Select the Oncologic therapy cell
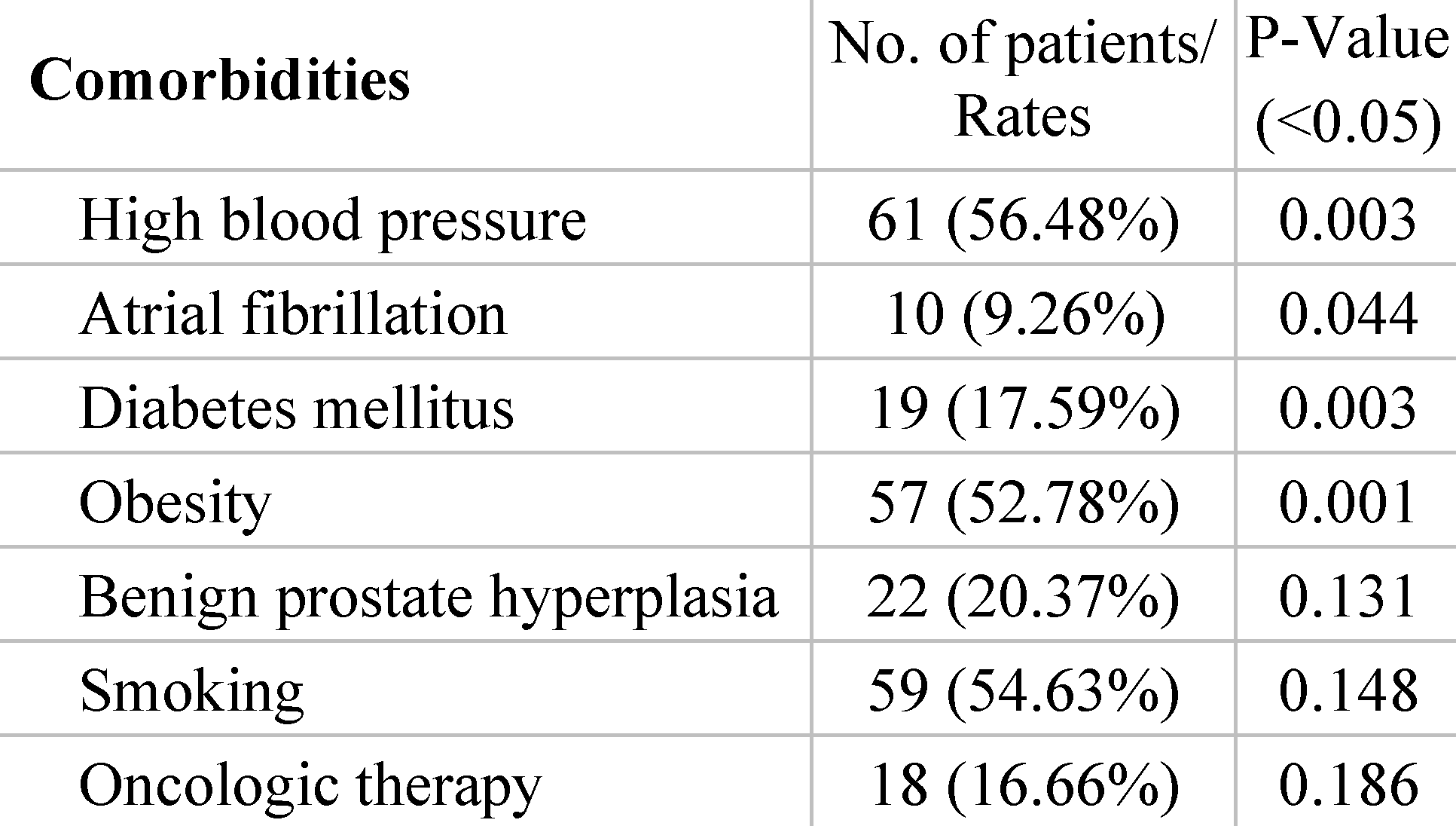 coord(310,785)
